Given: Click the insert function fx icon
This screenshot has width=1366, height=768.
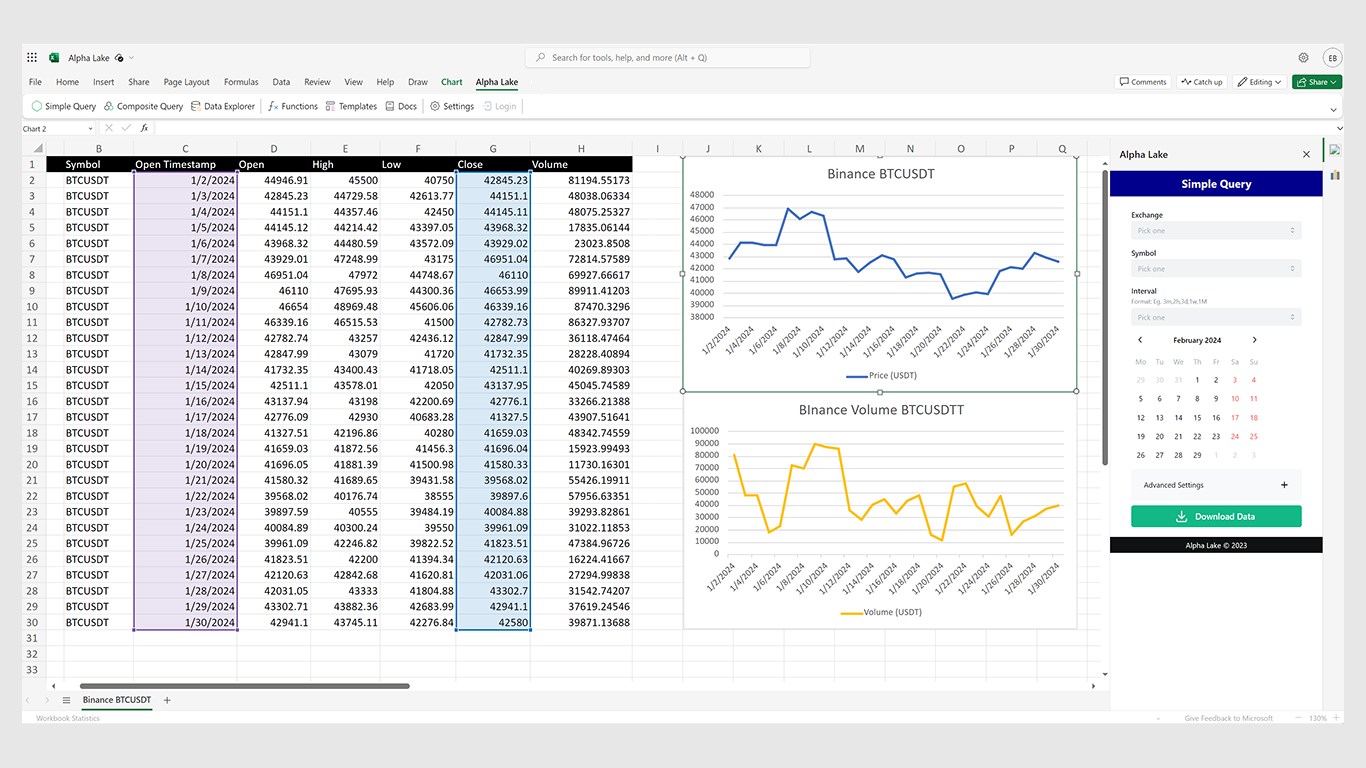Looking at the screenshot, I should click(144, 128).
